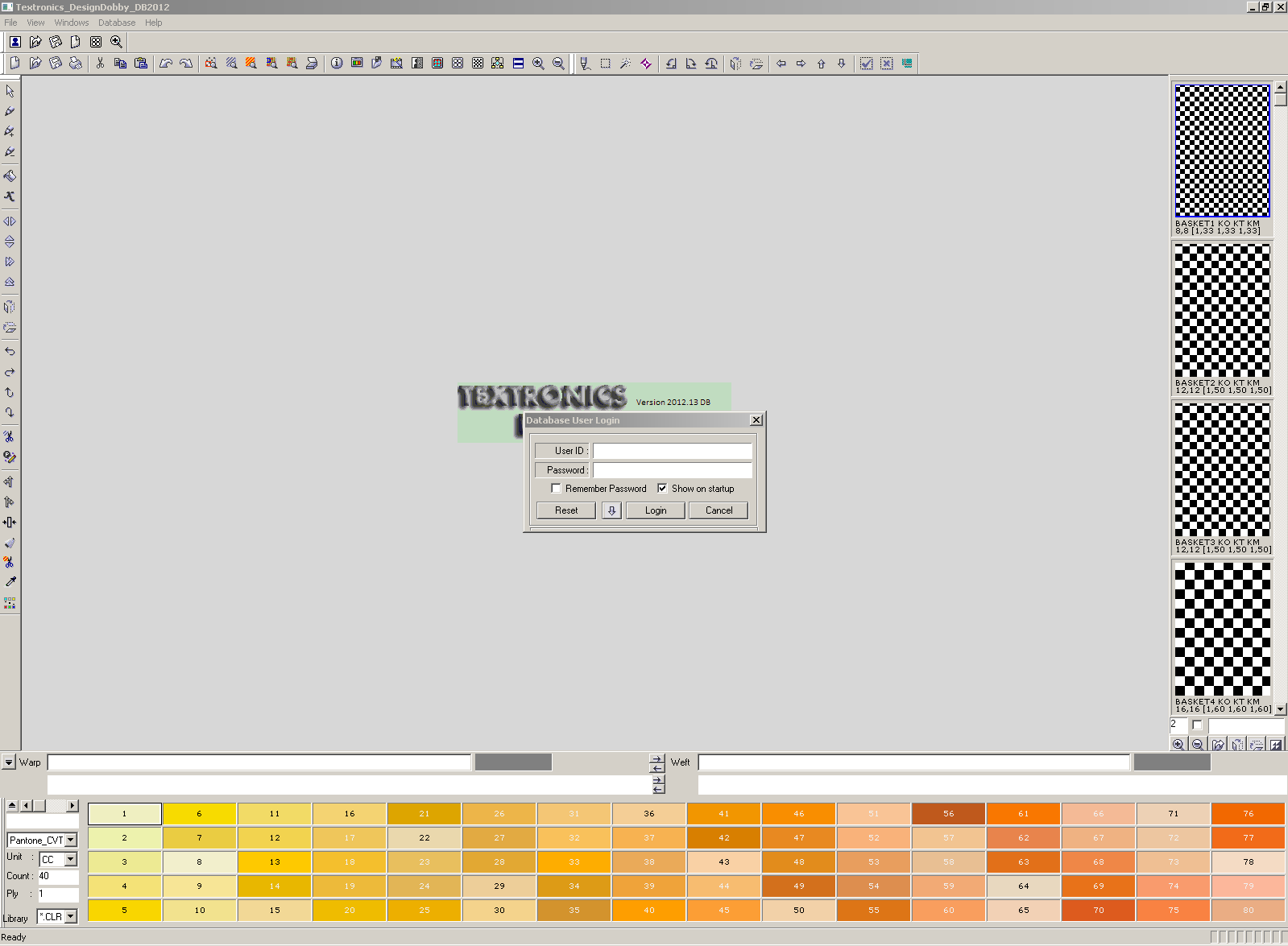The width and height of the screenshot is (1288, 946).
Task: Click the Zoom In magnifier in main toolbar
Action: click(x=538, y=64)
